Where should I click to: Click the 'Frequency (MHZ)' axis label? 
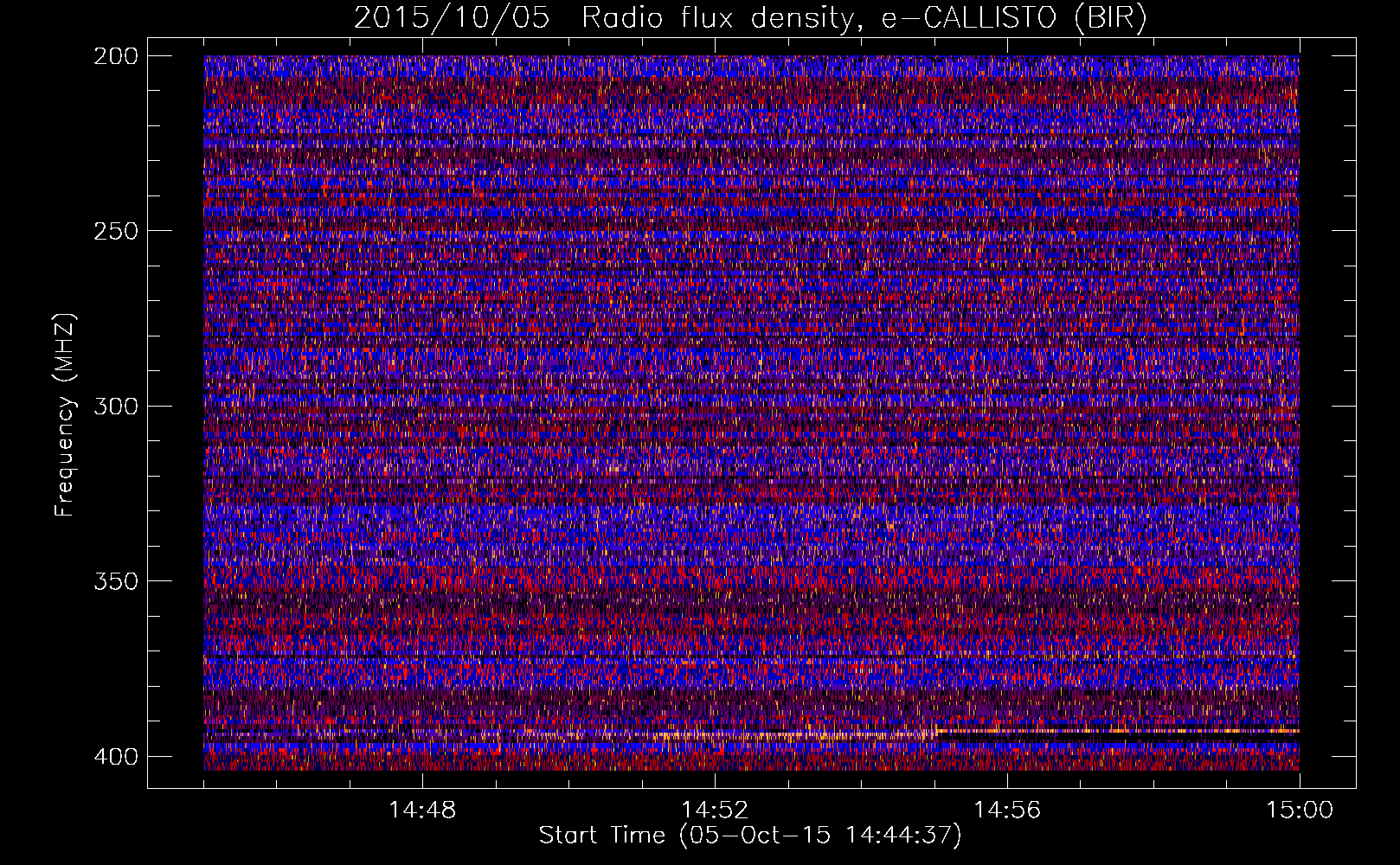(64, 414)
